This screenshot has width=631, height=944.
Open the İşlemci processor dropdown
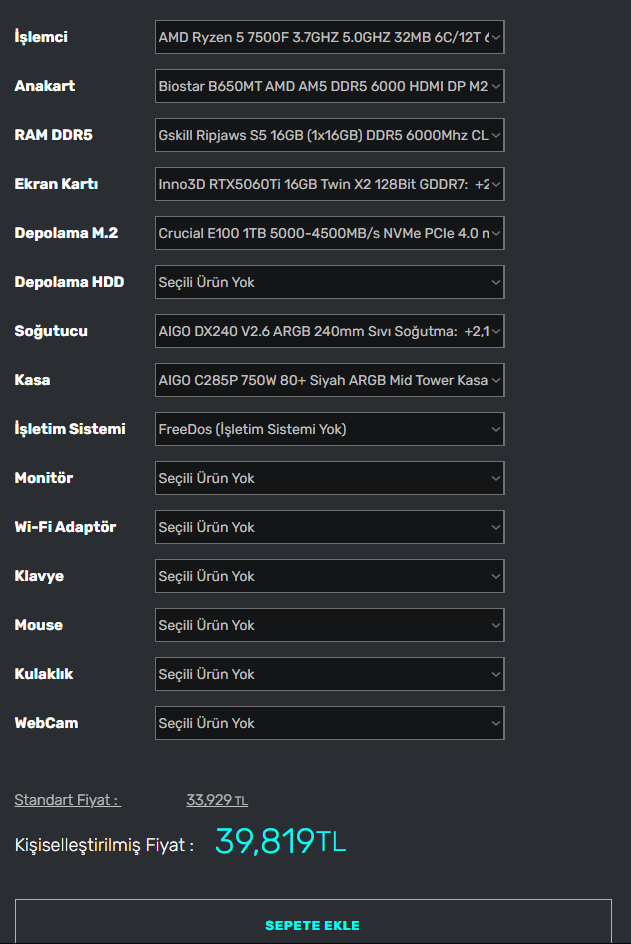point(329,38)
